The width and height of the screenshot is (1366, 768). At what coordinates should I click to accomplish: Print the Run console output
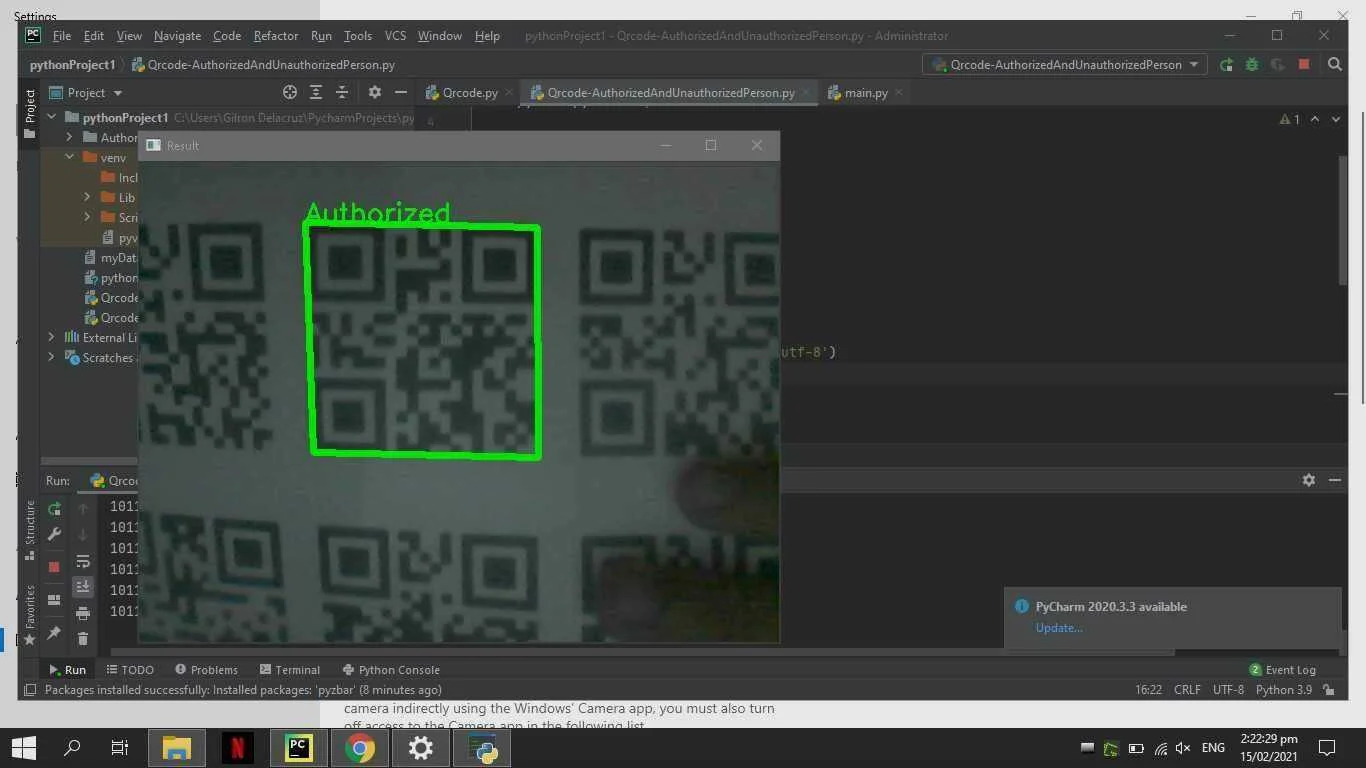click(83, 613)
